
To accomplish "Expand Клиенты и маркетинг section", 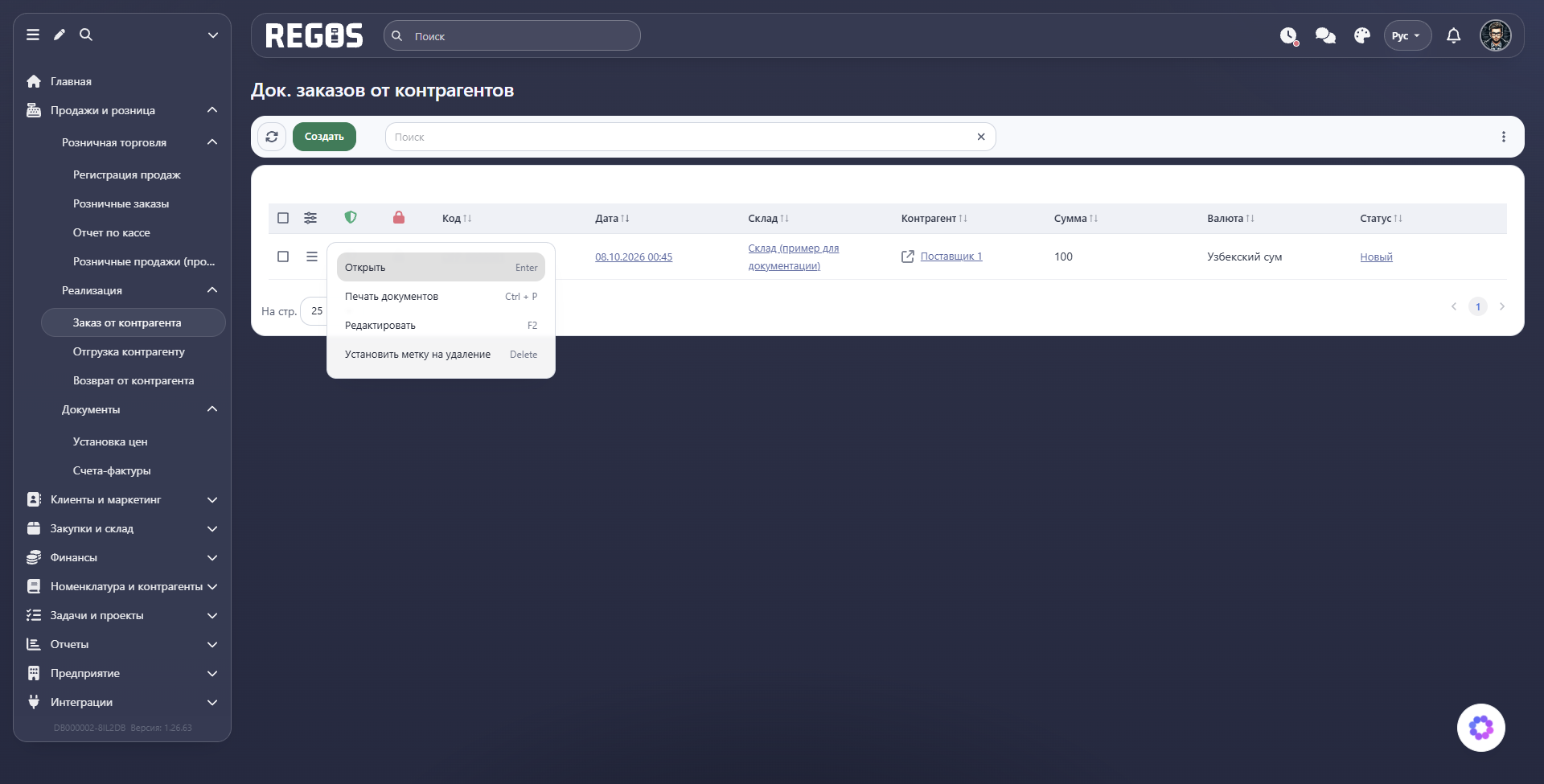I will 212,499.
